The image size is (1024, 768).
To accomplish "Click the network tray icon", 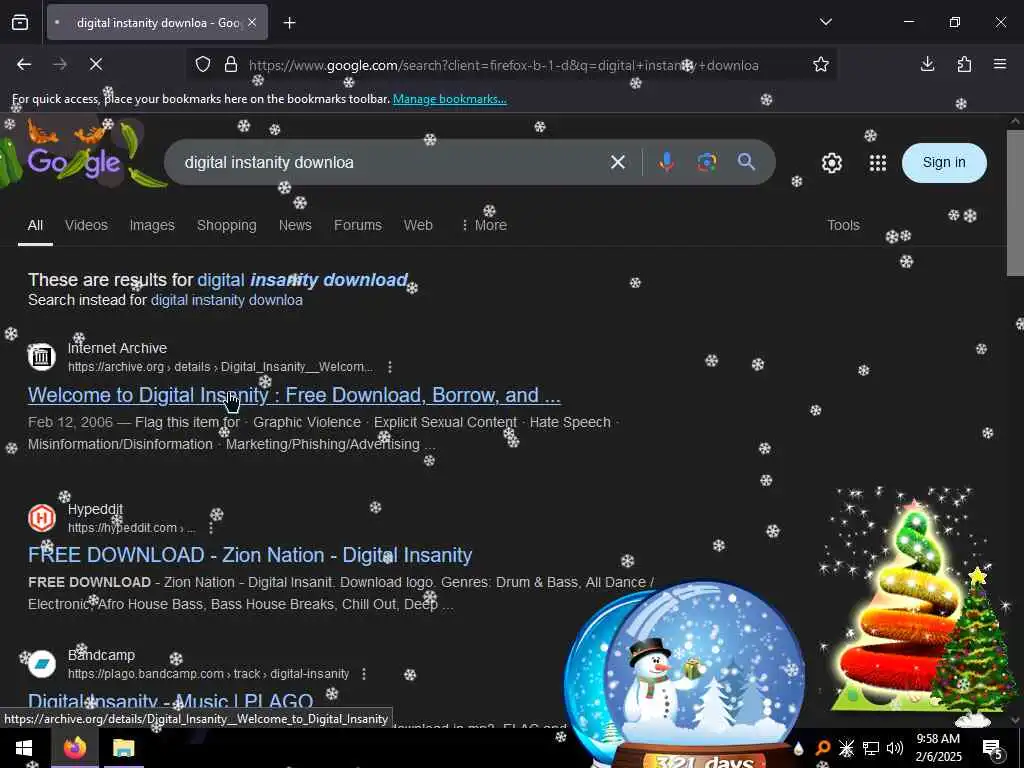I will [871, 748].
